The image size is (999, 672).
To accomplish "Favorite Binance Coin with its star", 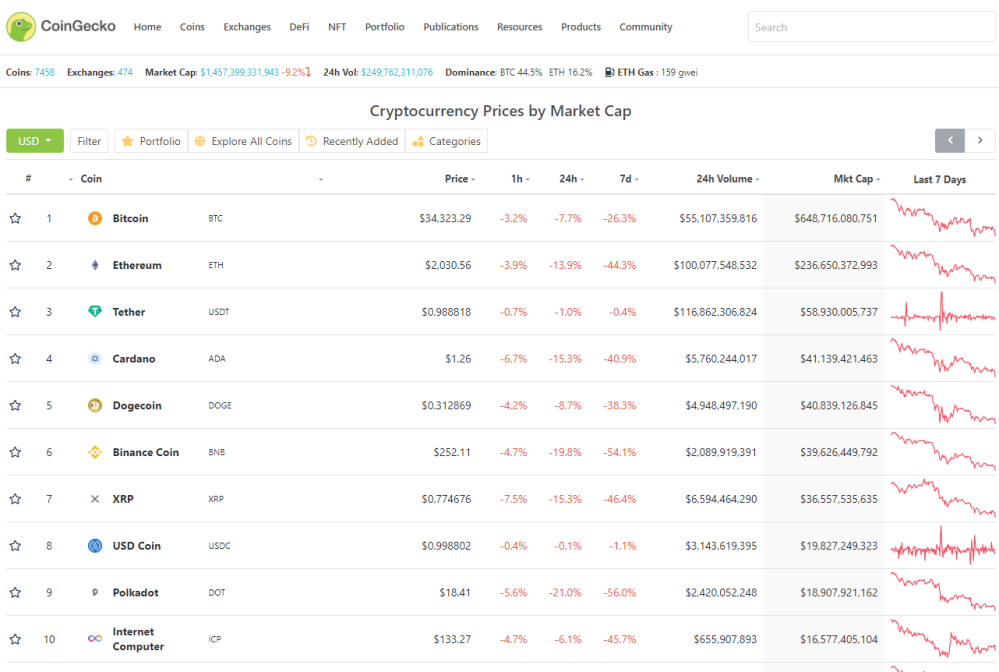I will [x=15, y=452].
